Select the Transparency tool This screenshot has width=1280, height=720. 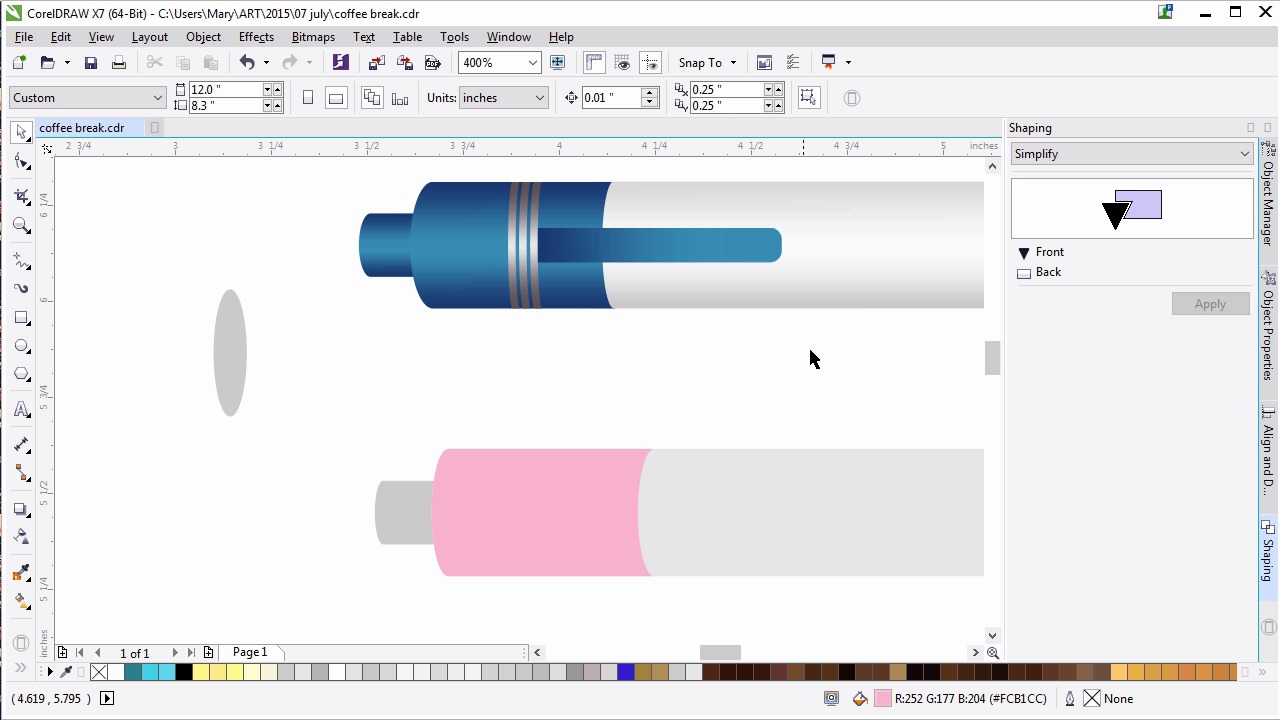pos(21,537)
